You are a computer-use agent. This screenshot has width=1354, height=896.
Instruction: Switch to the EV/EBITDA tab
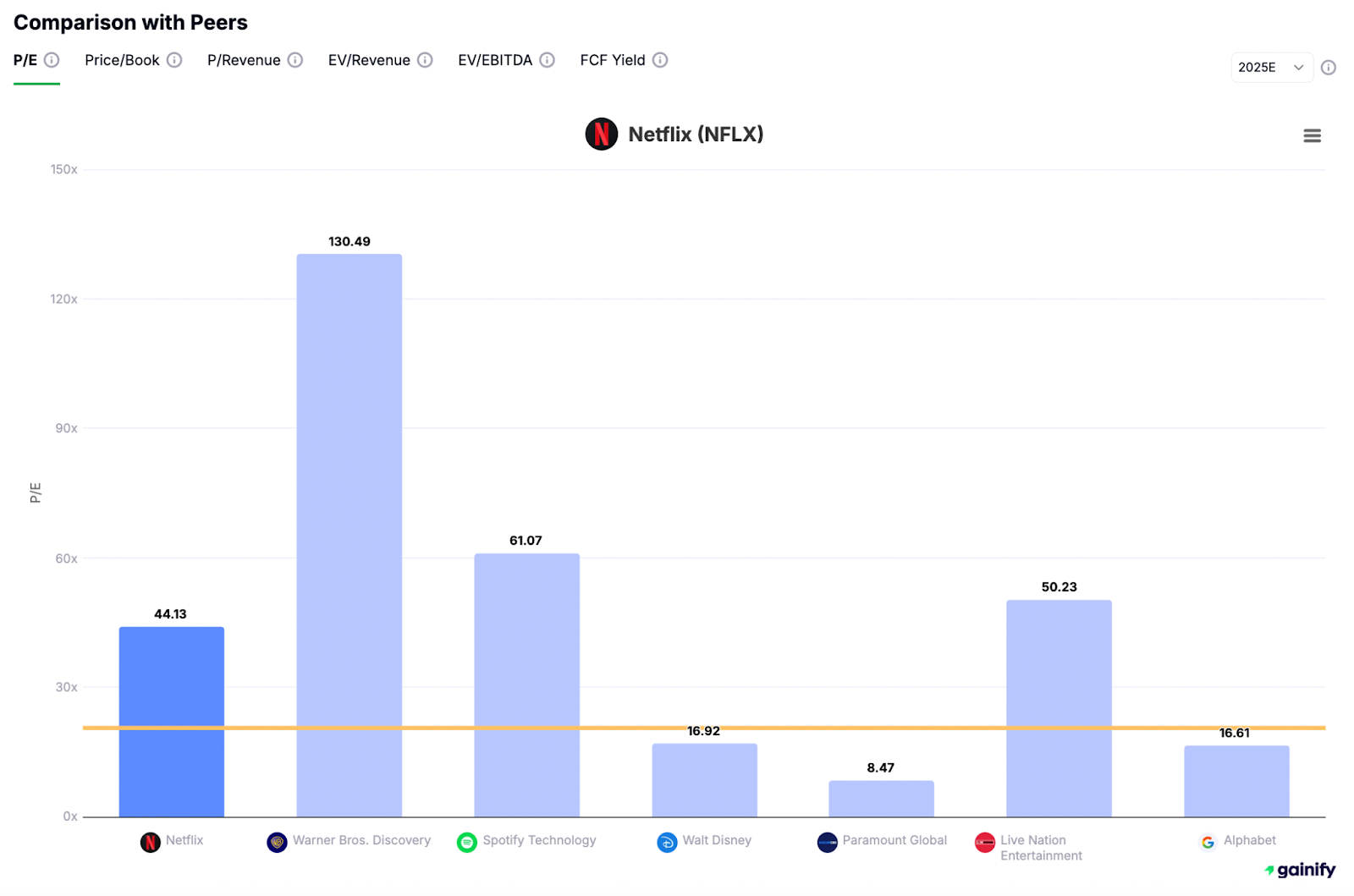point(495,60)
